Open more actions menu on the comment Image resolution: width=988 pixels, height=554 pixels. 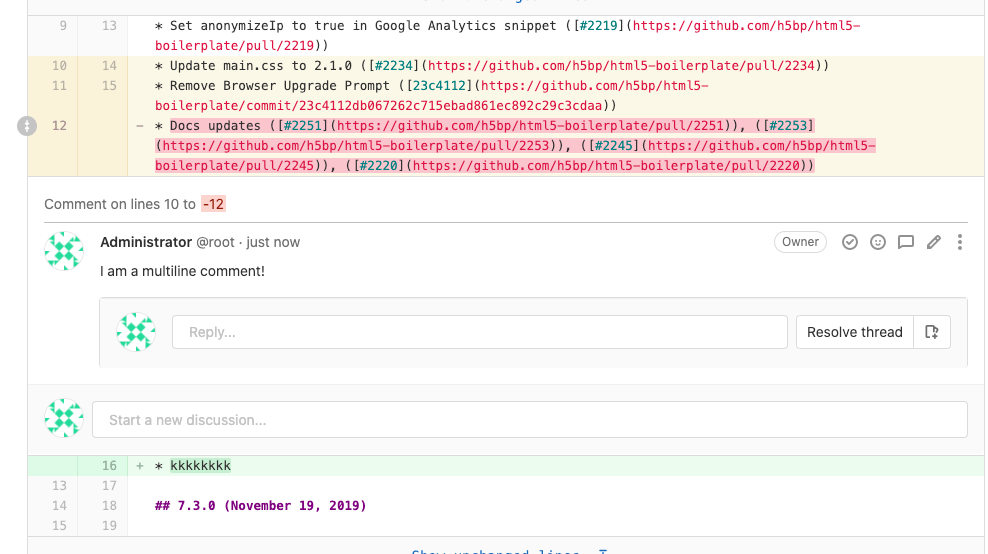click(960, 242)
